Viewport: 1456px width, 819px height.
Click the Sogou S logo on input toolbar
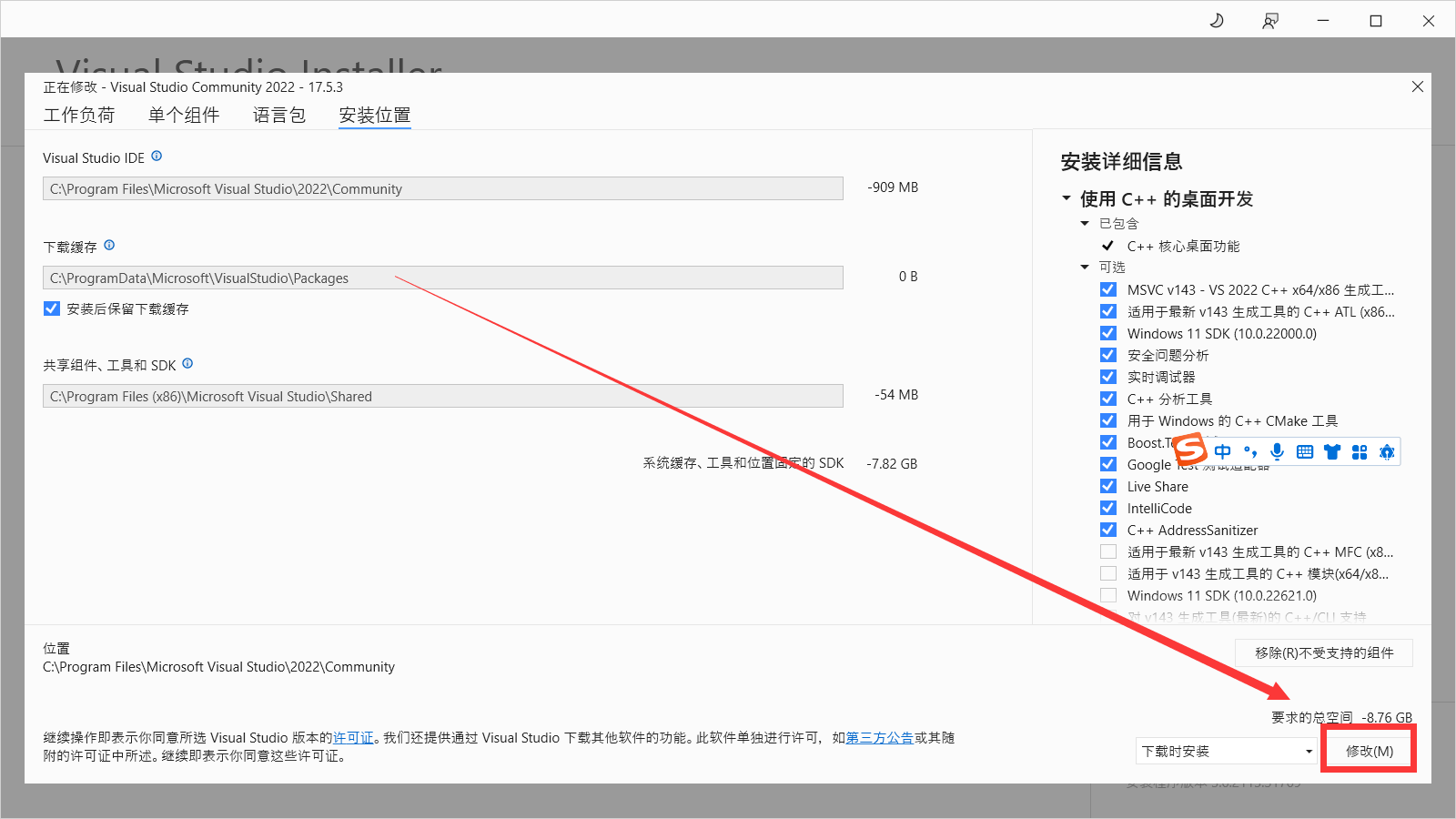coord(1189,450)
